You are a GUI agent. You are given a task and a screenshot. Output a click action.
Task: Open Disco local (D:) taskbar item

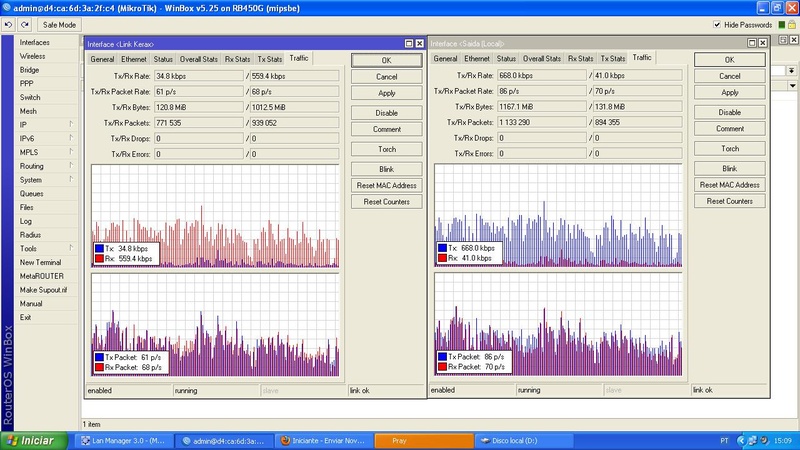tap(525, 441)
